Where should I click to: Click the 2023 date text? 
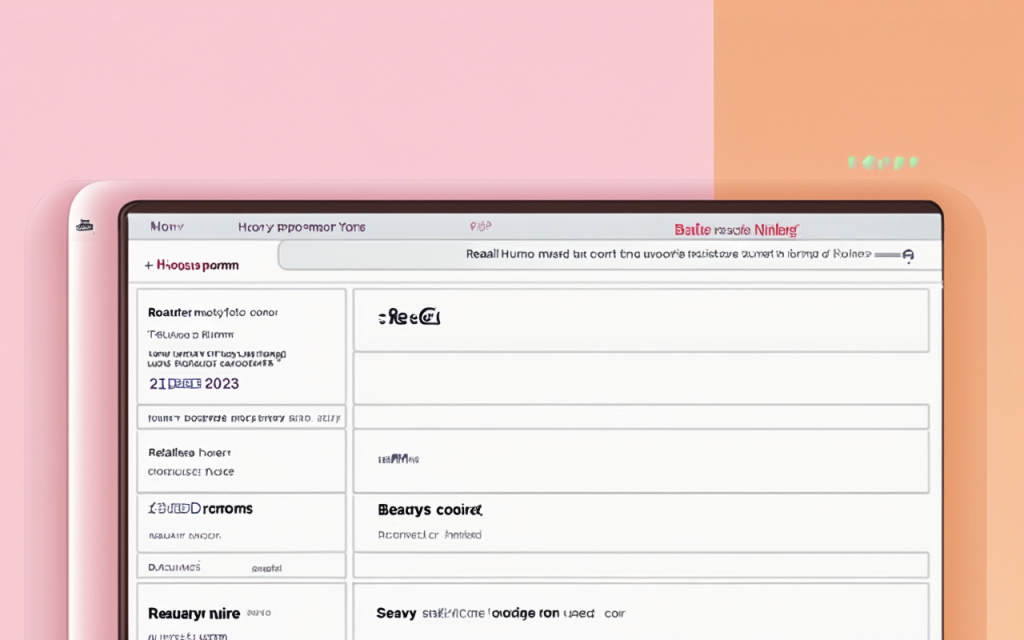(194, 384)
